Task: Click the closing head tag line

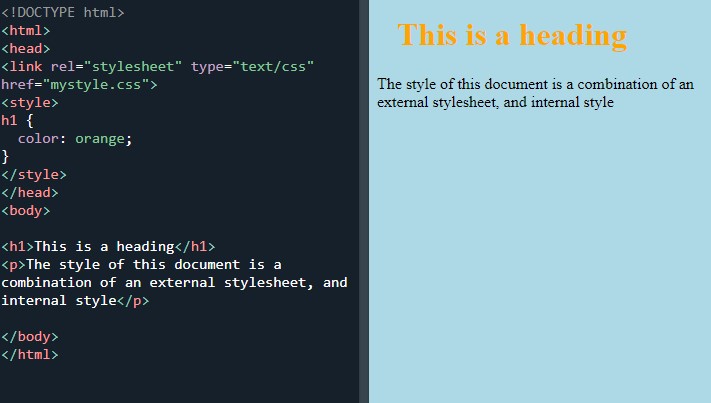Action: click(x=29, y=193)
